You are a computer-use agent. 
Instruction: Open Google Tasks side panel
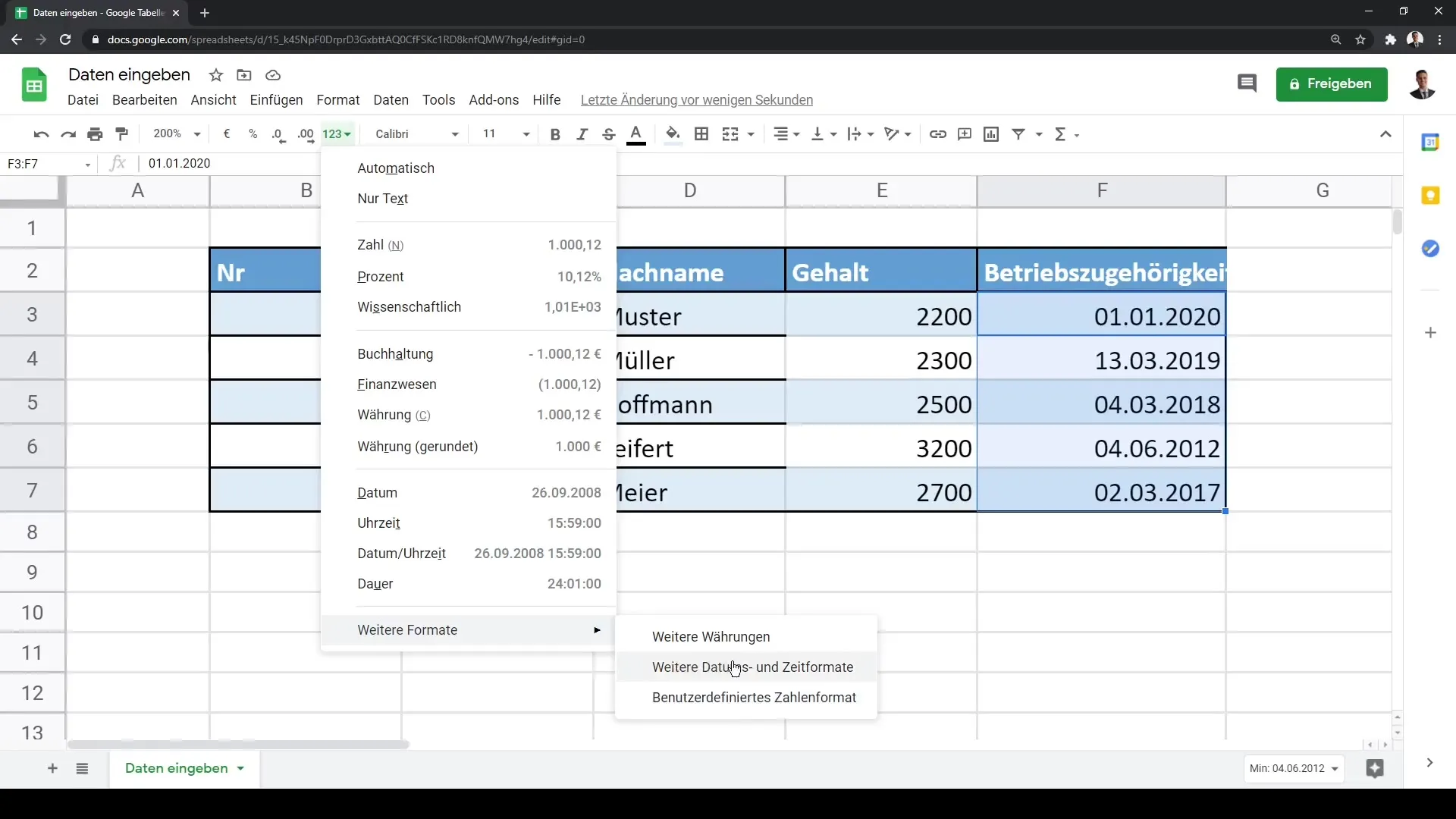click(1430, 249)
